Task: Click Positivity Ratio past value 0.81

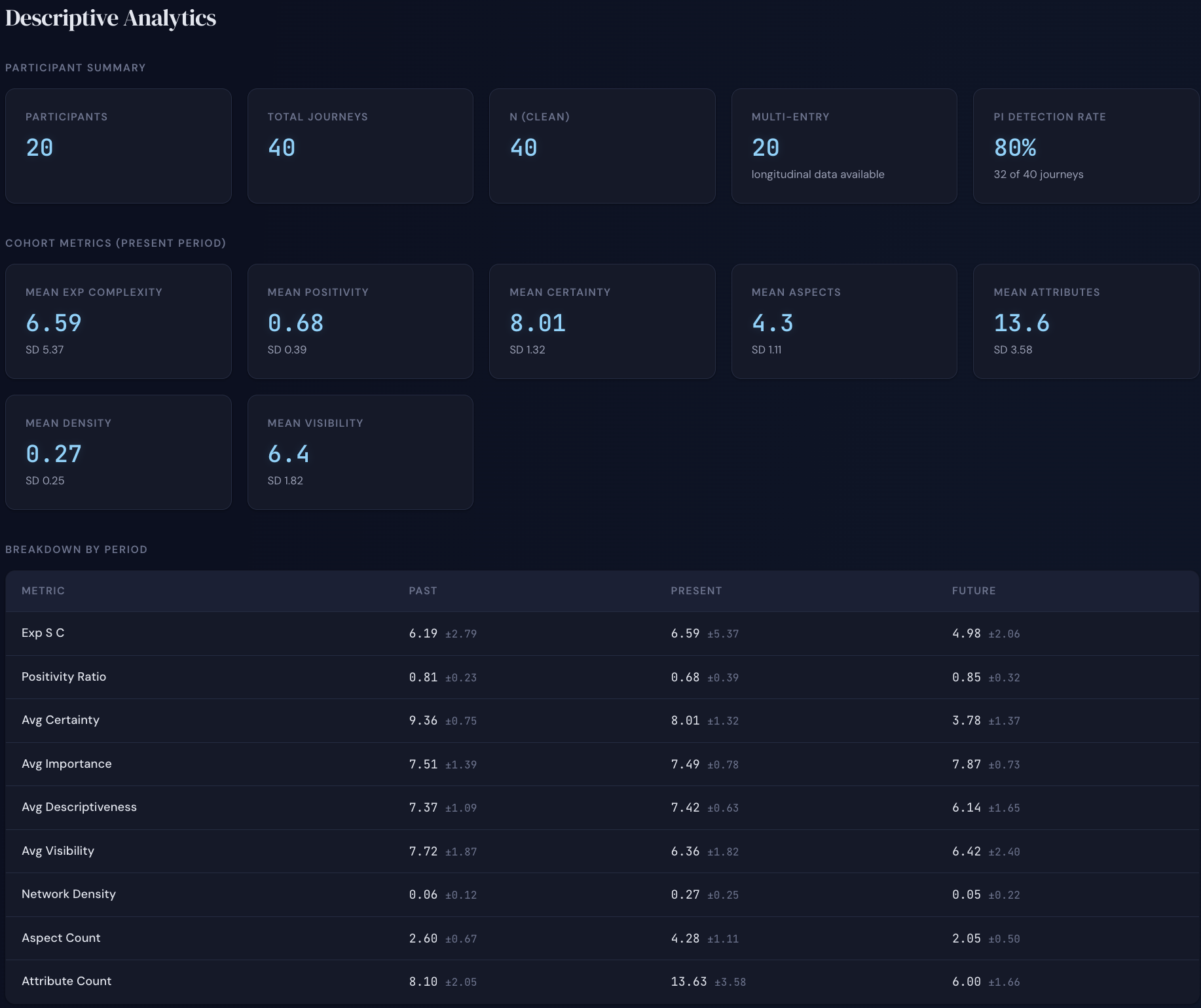Action: pos(423,677)
